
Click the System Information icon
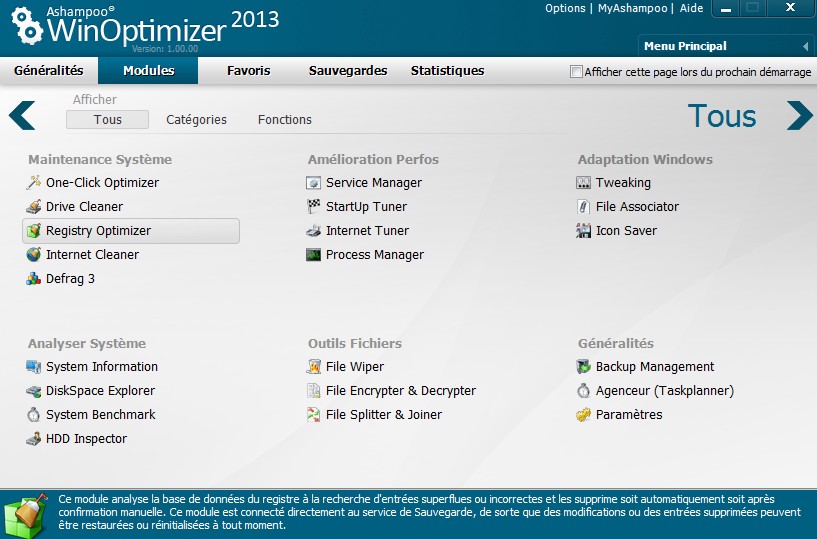point(34,366)
